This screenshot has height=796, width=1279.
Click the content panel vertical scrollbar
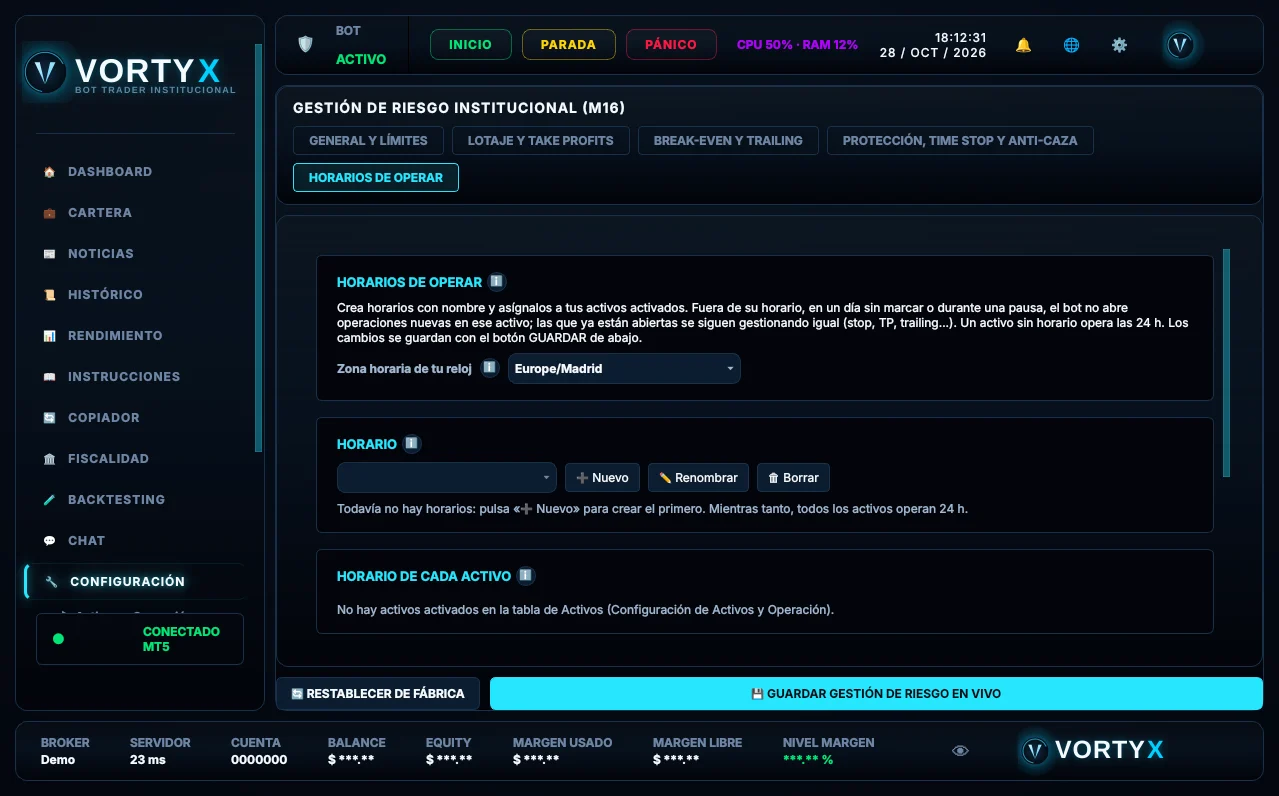click(1226, 363)
